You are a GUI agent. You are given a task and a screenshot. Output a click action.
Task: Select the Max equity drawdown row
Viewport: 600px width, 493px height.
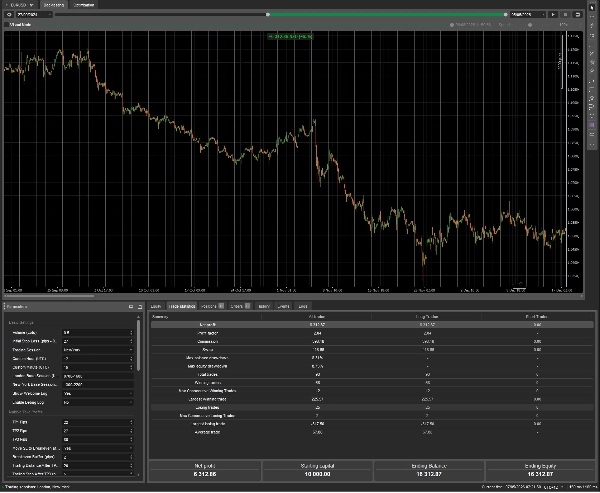click(x=372, y=366)
